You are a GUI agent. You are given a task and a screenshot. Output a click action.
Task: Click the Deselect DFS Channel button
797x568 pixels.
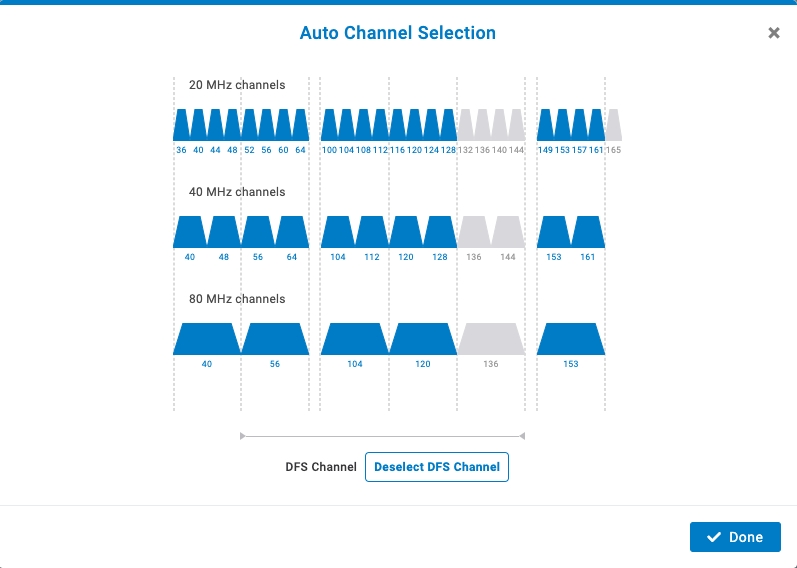(437, 467)
